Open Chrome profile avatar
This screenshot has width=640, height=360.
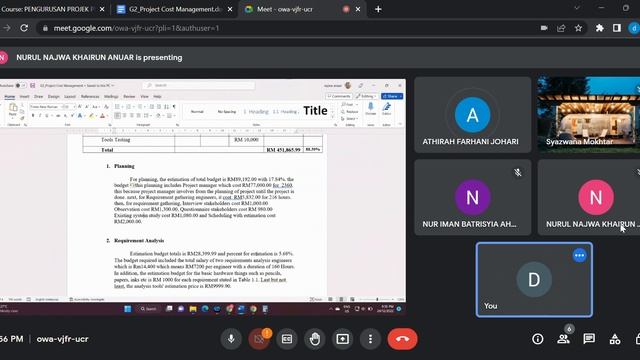(634, 28)
